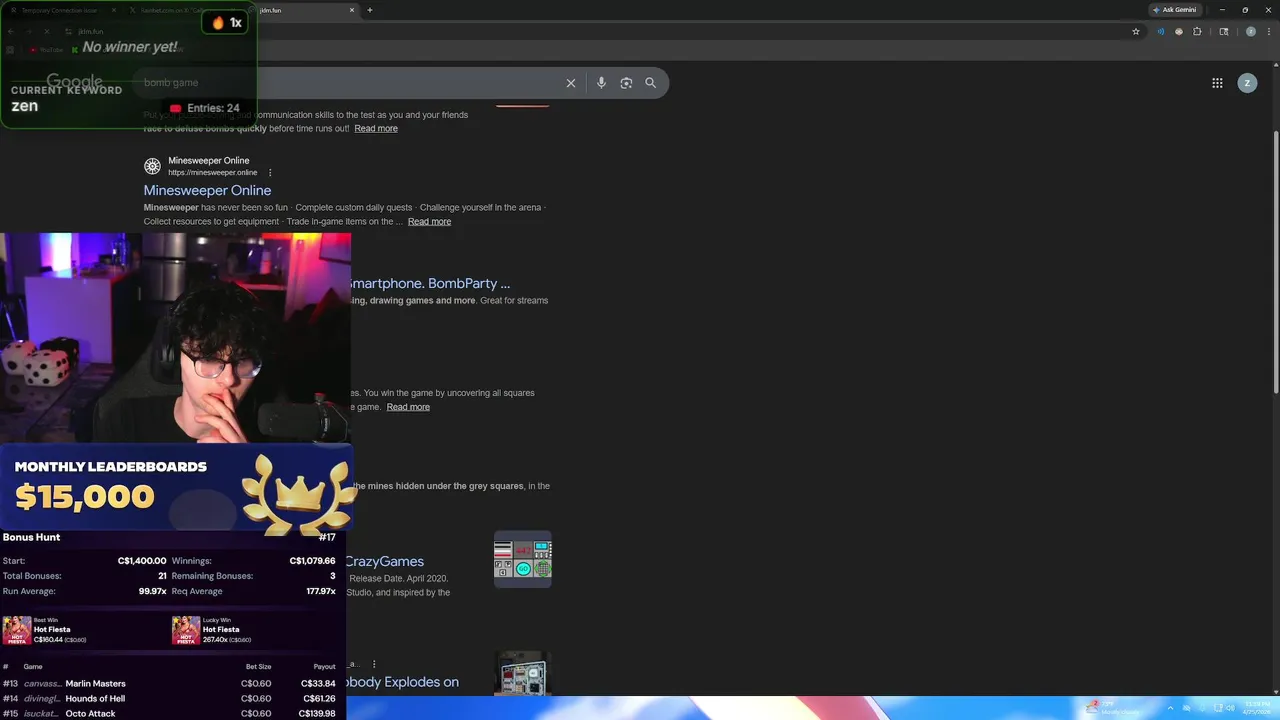This screenshot has height=720, width=1280.
Task: Click the taskbar network display icon
Action: pyautogui.click(x=1216, y=708)
